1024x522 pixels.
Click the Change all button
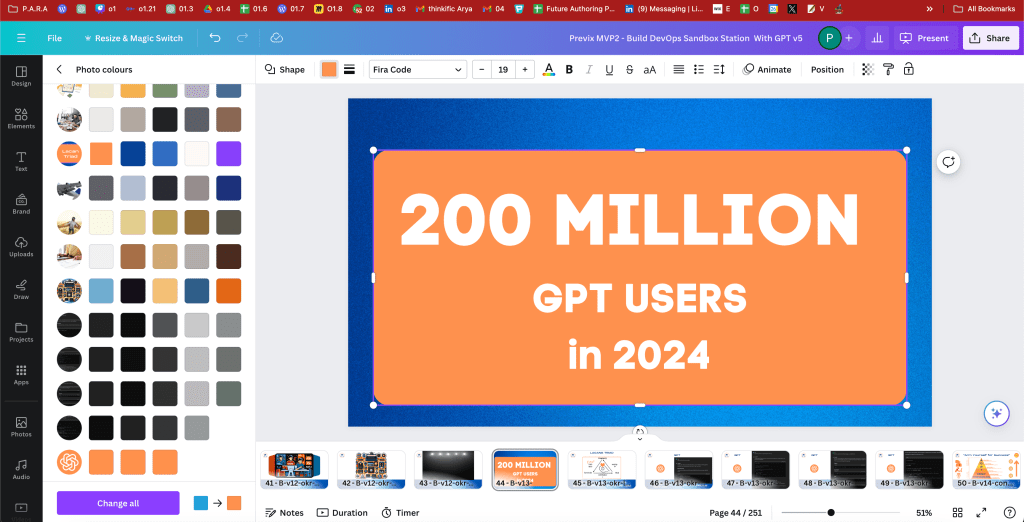point(118,503)
